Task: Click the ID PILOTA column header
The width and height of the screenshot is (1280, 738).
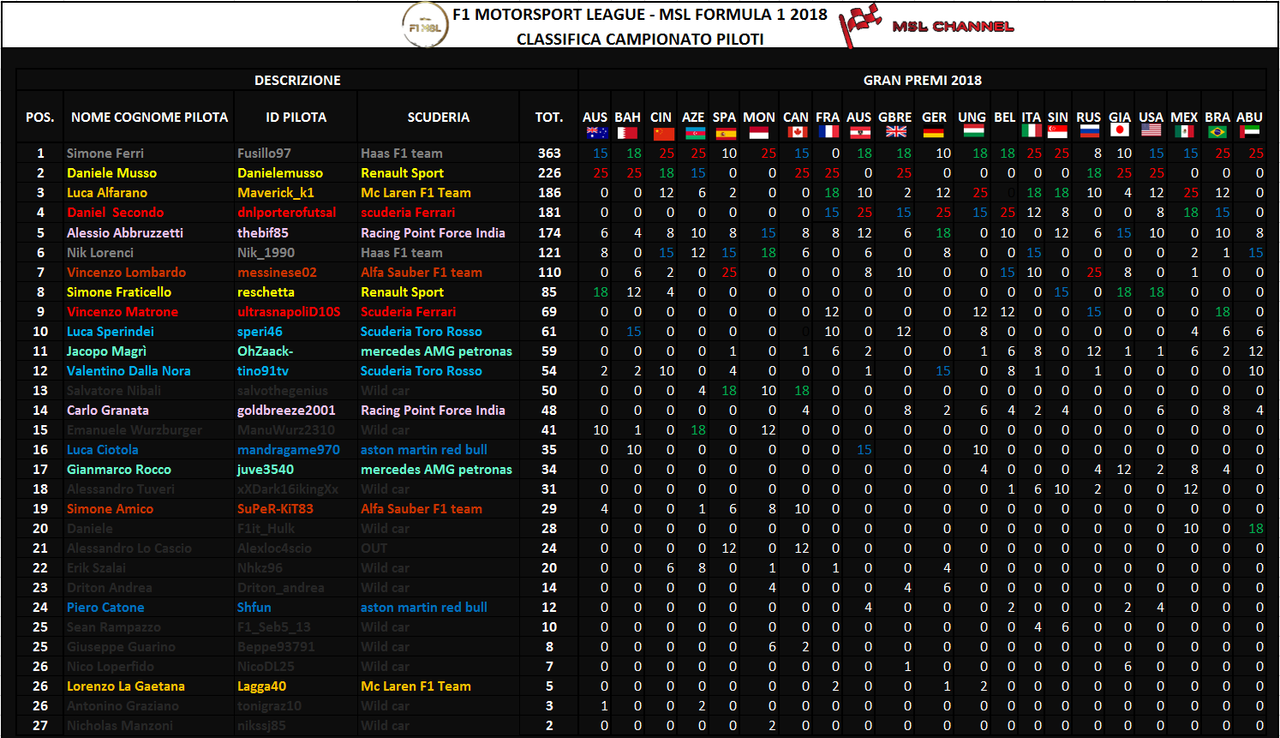Action: 296,118
